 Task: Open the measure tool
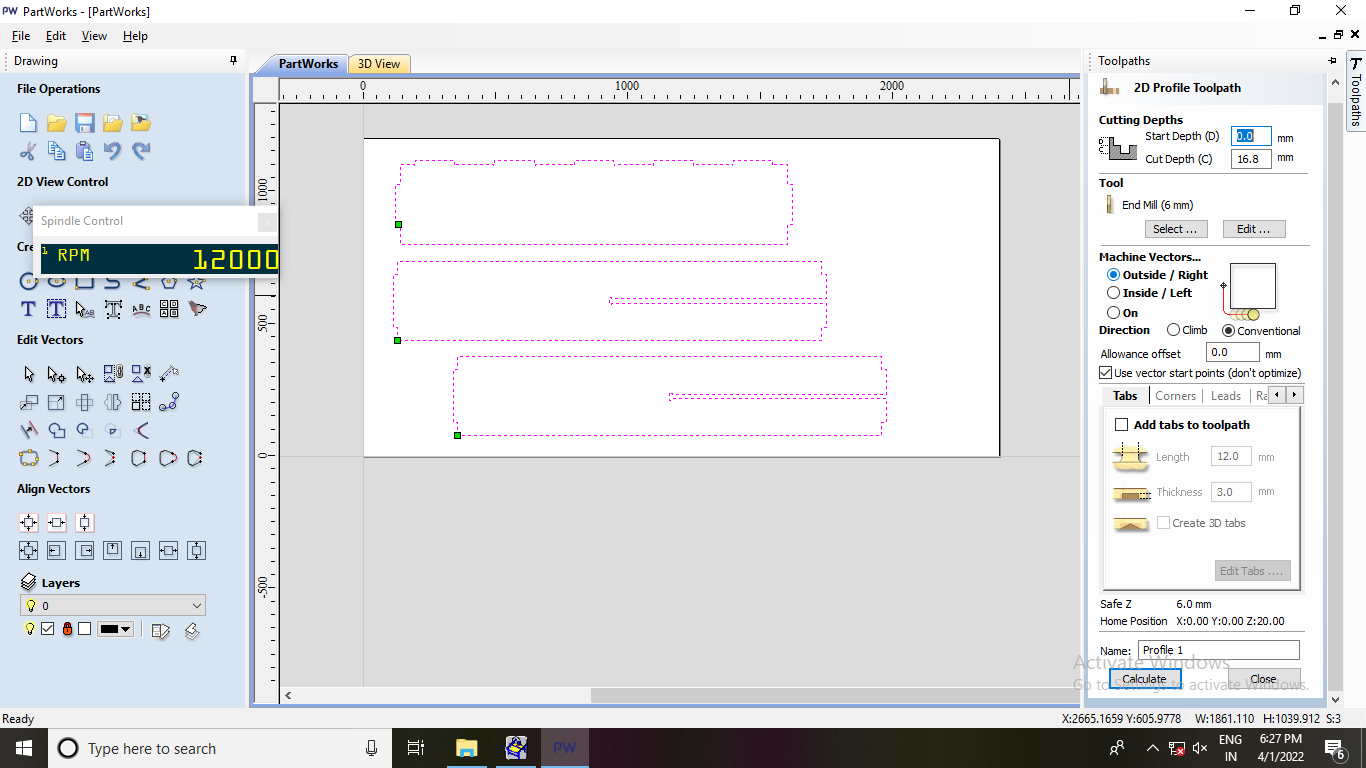pos(169,374)
